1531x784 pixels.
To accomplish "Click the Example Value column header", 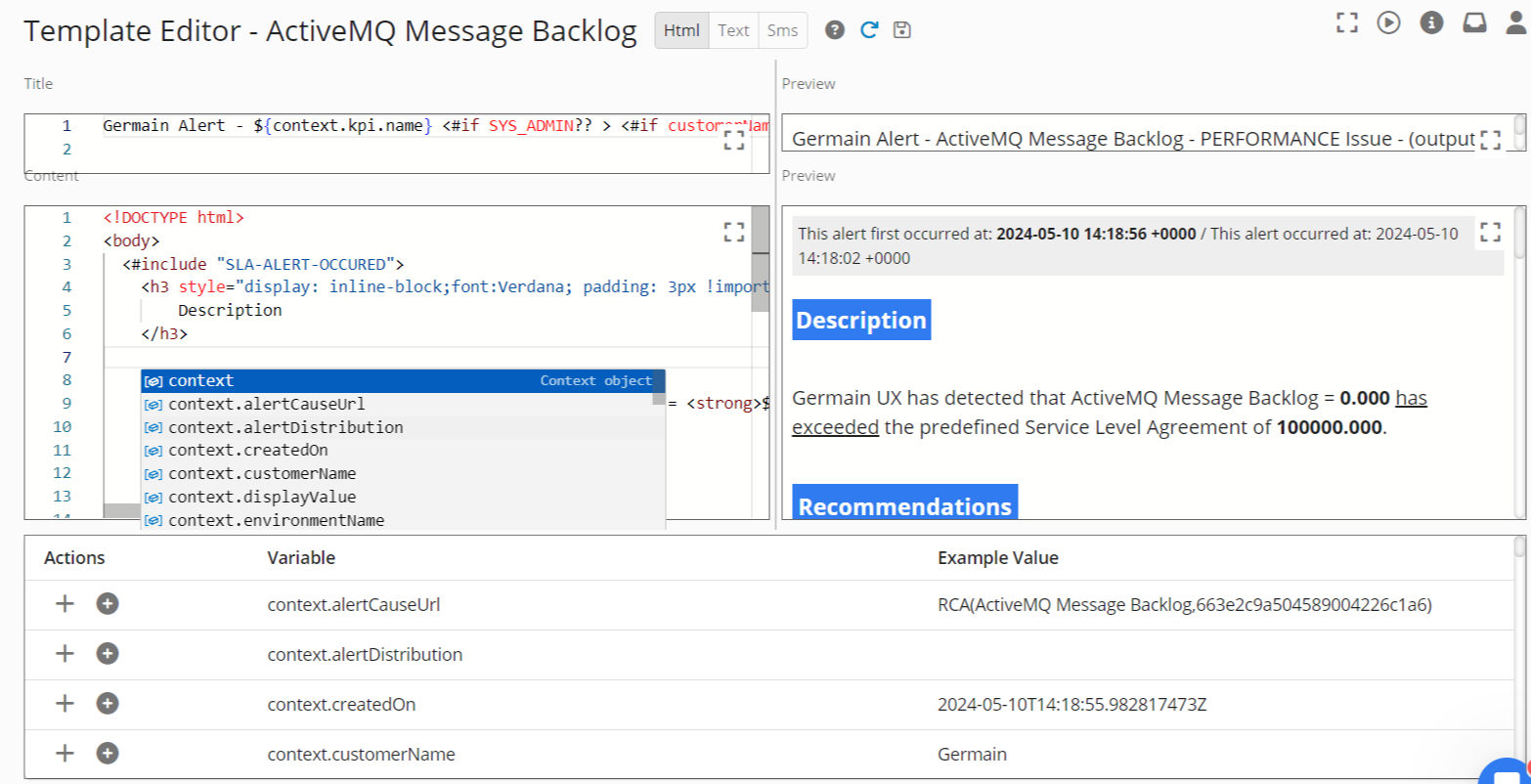I will click(x=998, y=557).
